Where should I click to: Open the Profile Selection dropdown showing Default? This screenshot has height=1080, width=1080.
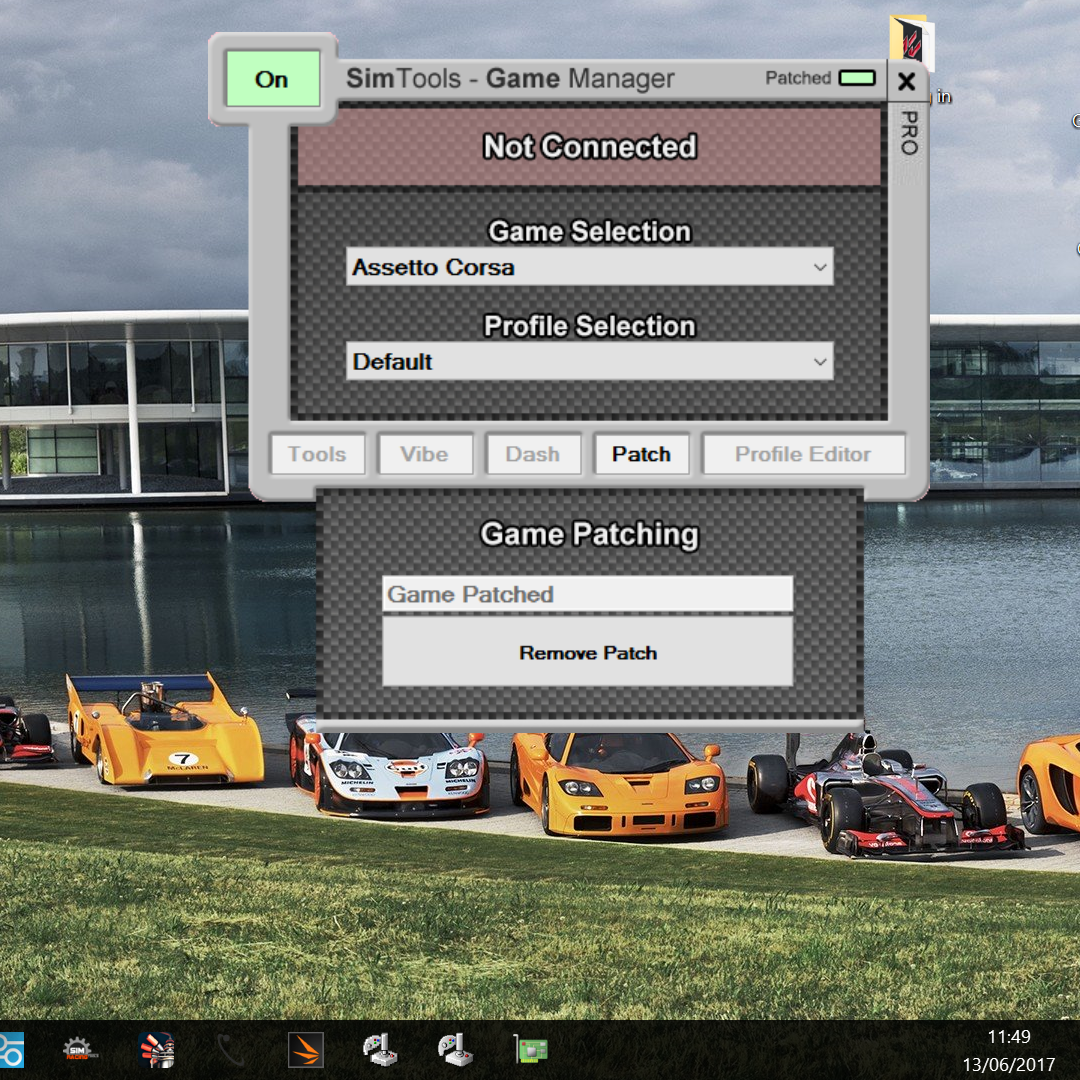tap(590, 361)
